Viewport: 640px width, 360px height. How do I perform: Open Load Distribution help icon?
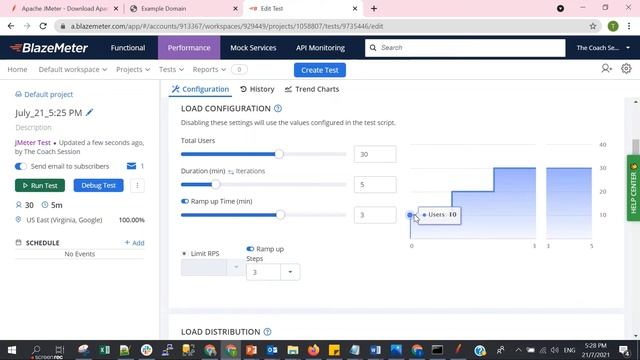click(x=267, y=332)
